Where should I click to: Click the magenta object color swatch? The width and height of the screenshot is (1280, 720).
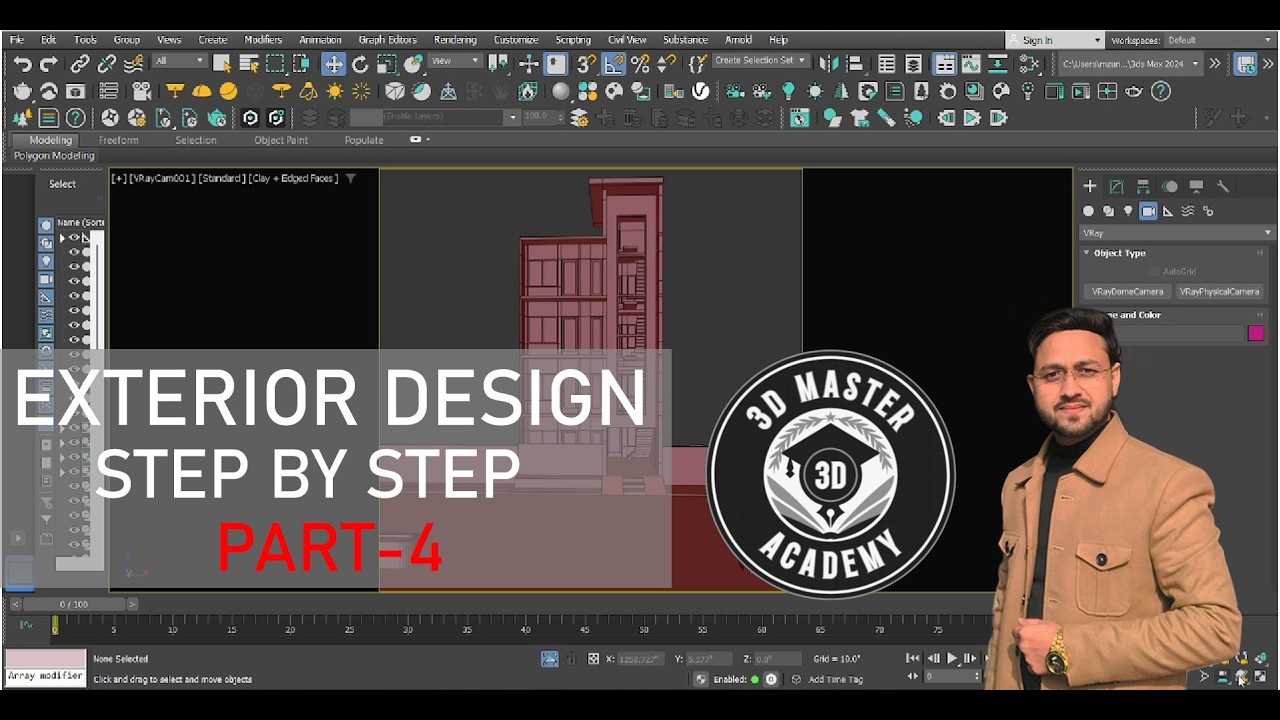[1256, 334]
